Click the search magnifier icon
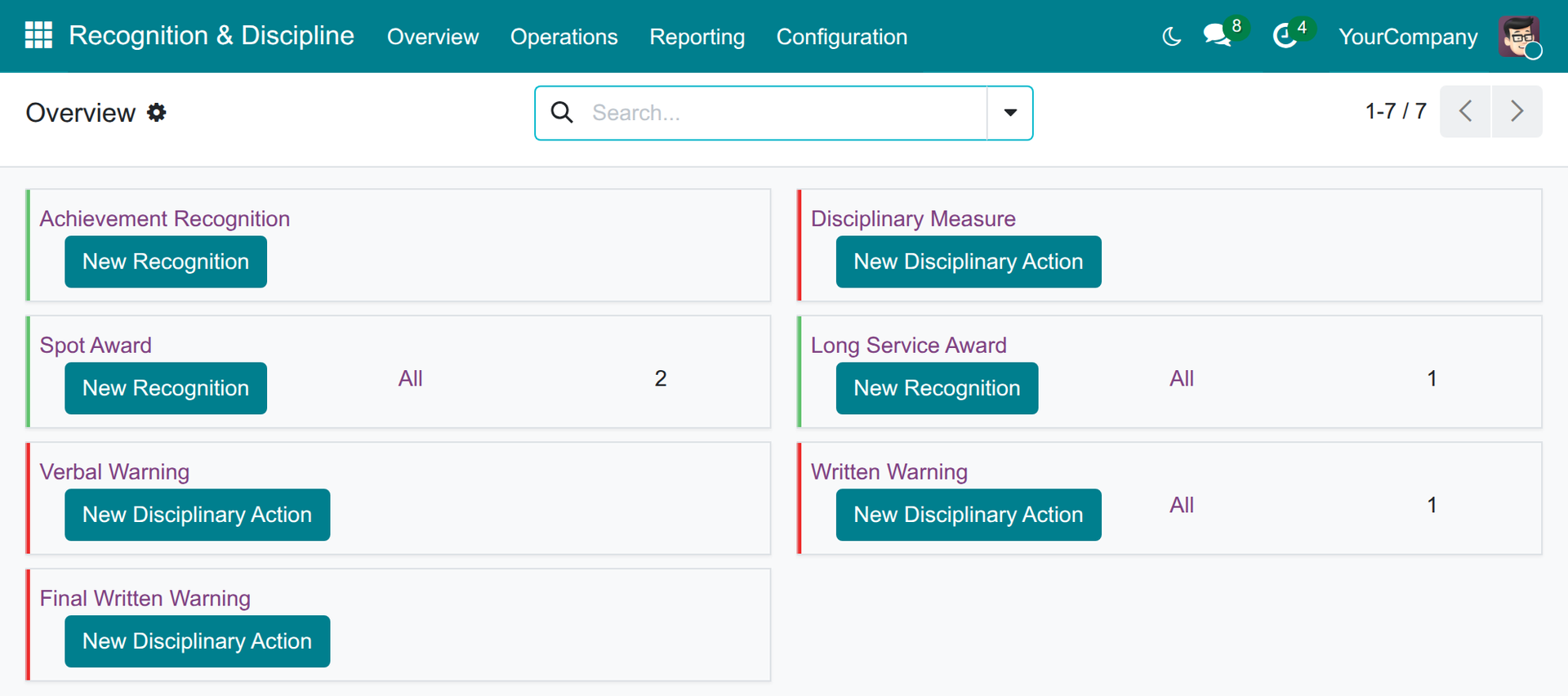The width and height of the screenshot is (1568, 696). 562,112
